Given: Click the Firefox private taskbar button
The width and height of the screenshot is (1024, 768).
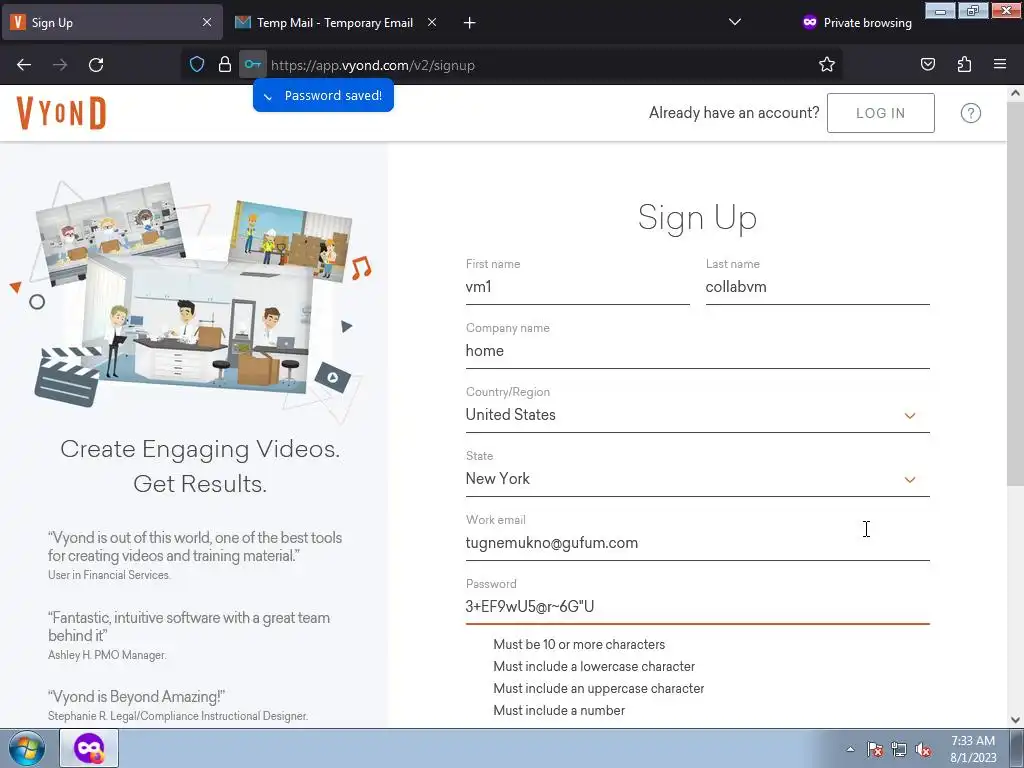Looking at the screenshot, I should tap(89, 748).
